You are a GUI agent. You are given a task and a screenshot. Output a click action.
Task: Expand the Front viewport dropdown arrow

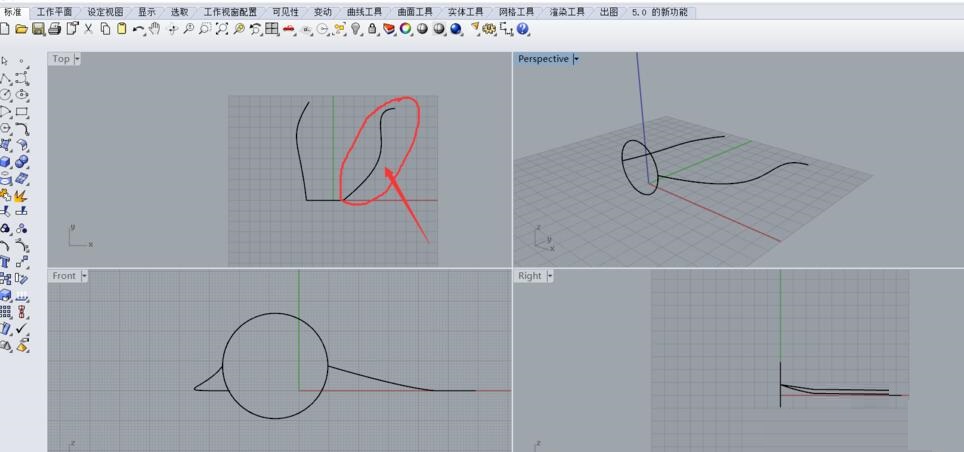(84, 276)
